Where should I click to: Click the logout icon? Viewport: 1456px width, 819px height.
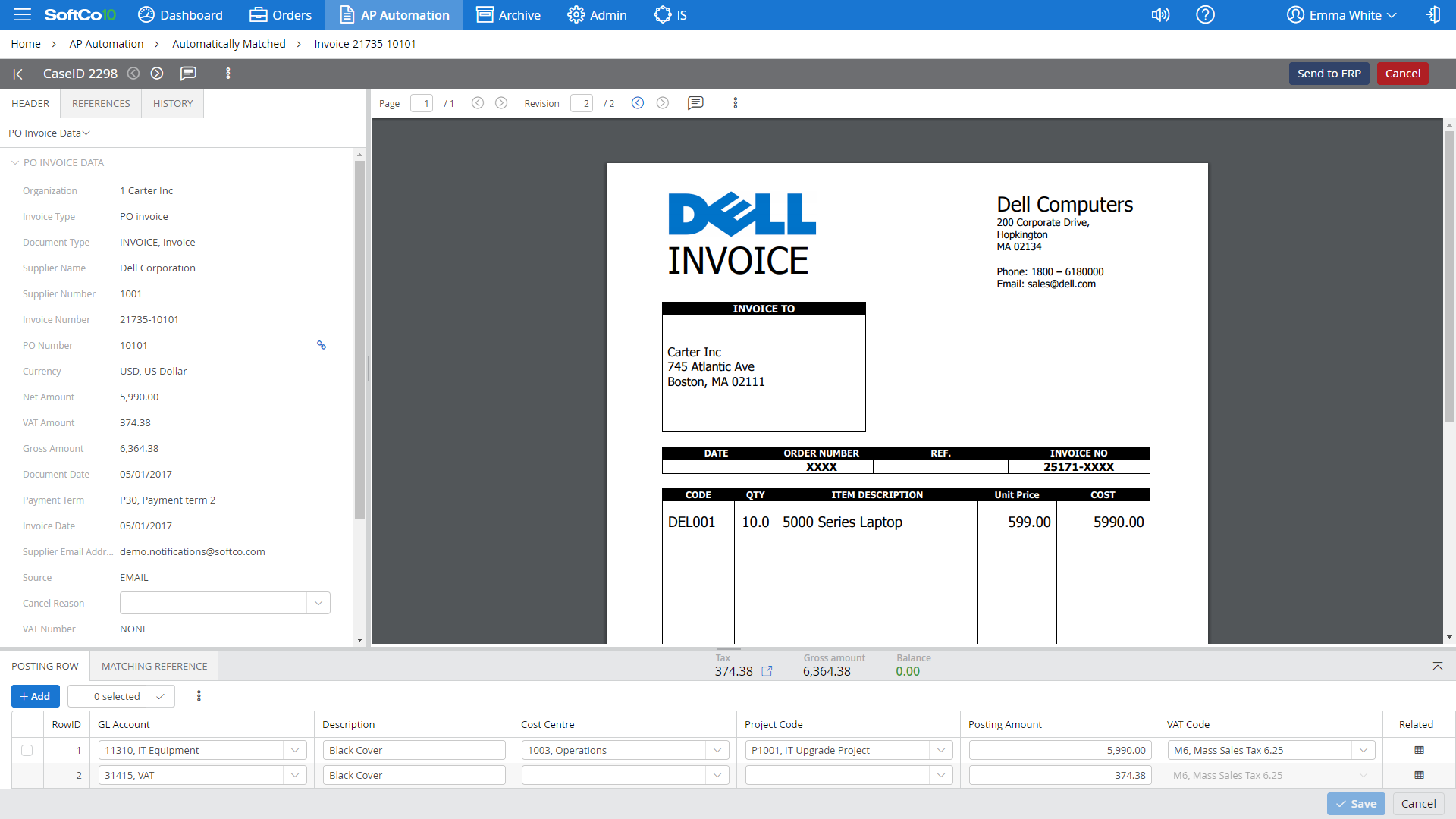point(1432,14)
